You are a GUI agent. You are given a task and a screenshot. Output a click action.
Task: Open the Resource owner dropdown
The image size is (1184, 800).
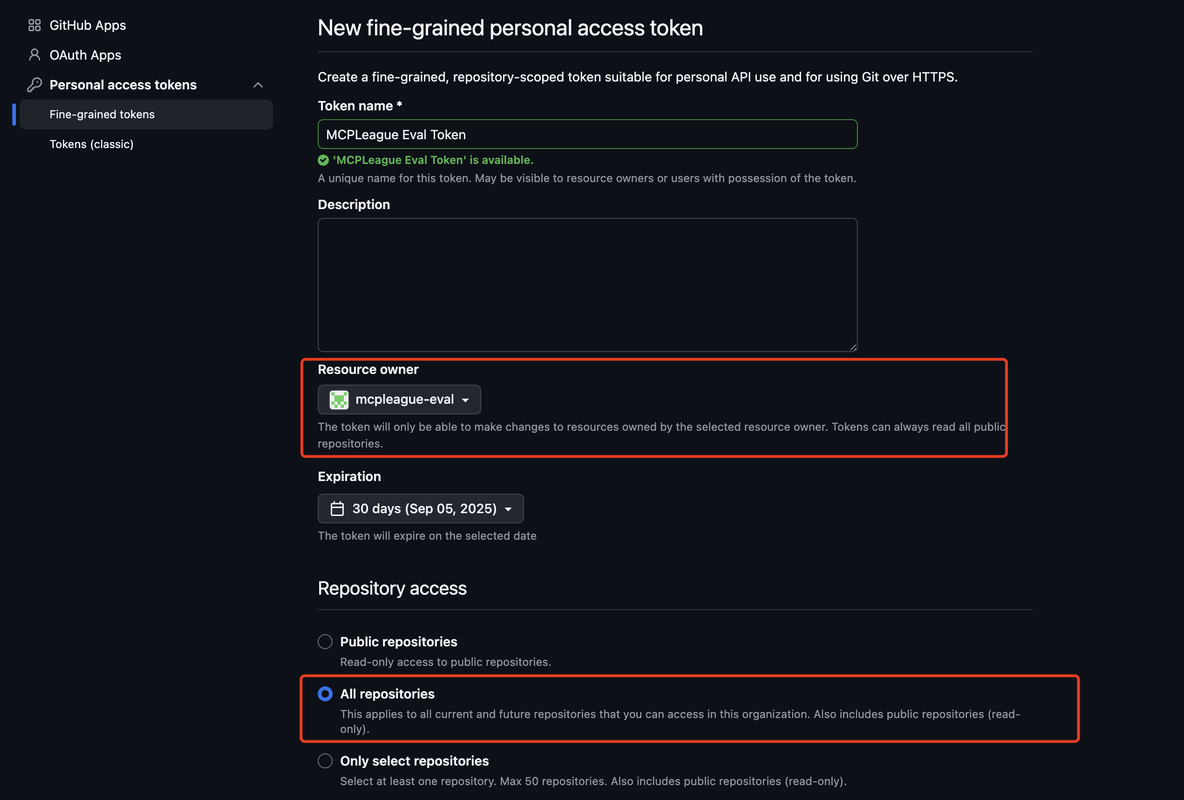click(x=399, y=398)
